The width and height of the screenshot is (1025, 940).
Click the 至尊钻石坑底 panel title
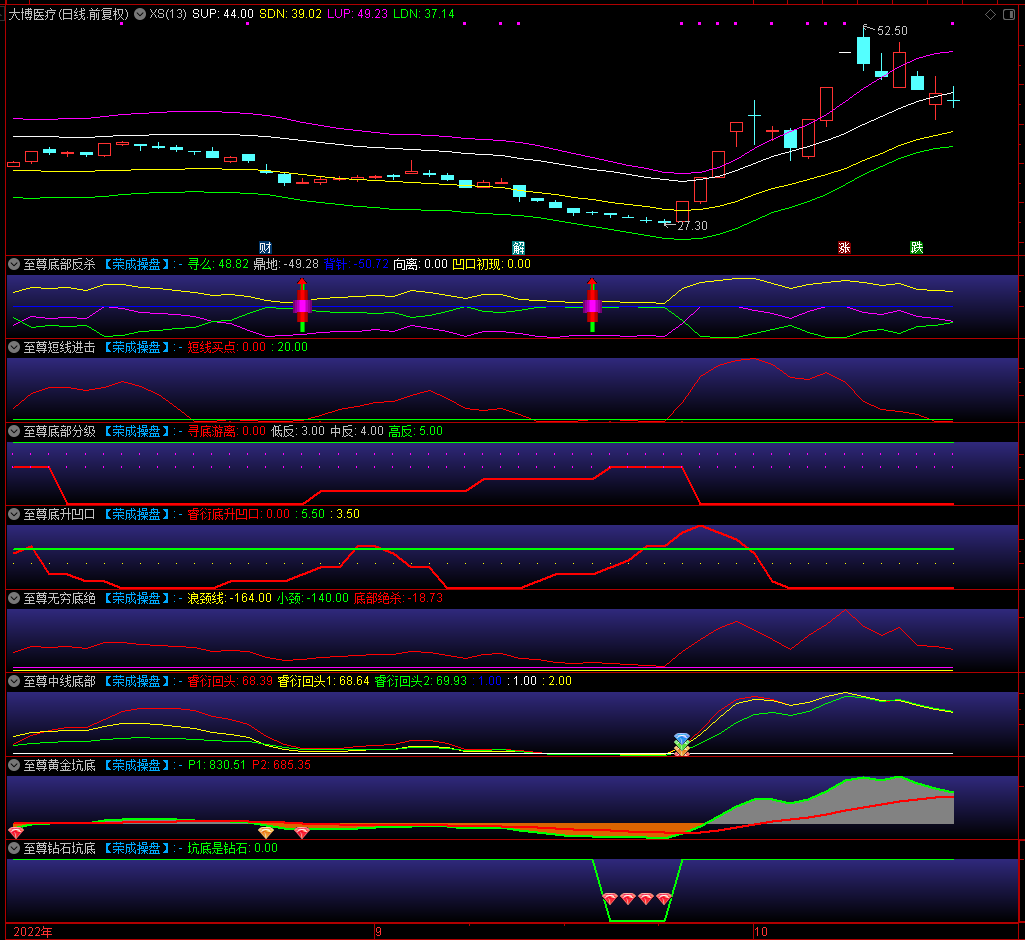59,848
